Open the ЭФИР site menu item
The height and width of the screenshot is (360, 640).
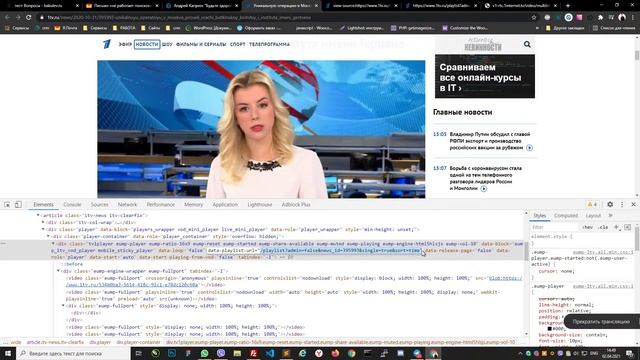tap(125, 44)
